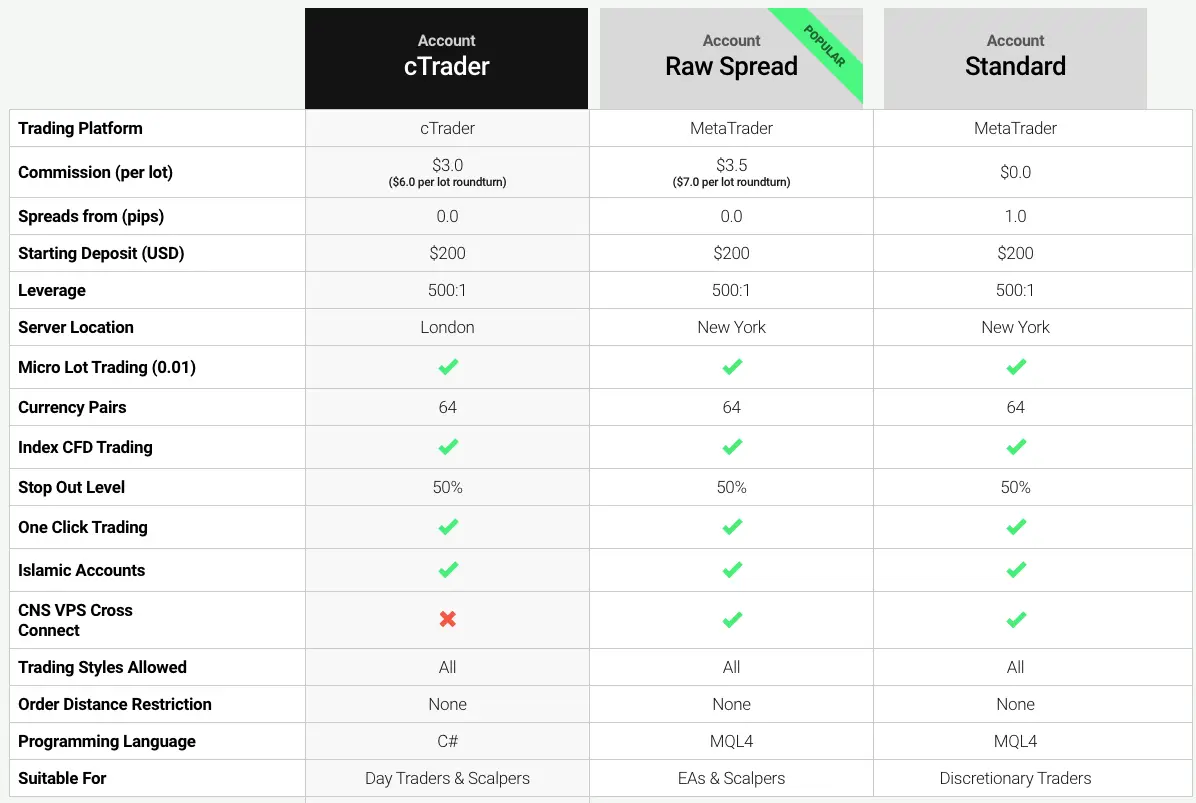1196x803 pixels.
Task: Select the Standard account header
Action: [1015, 59]
